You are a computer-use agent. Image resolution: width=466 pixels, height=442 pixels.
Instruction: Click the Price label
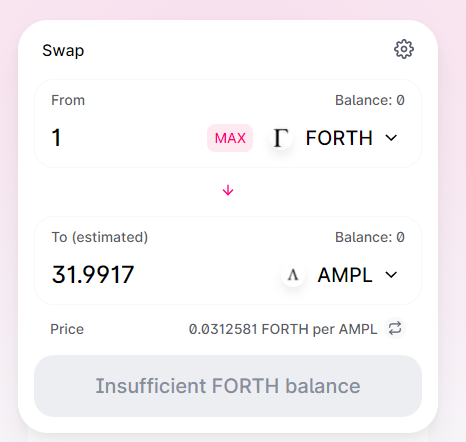[x=67, y=329]
